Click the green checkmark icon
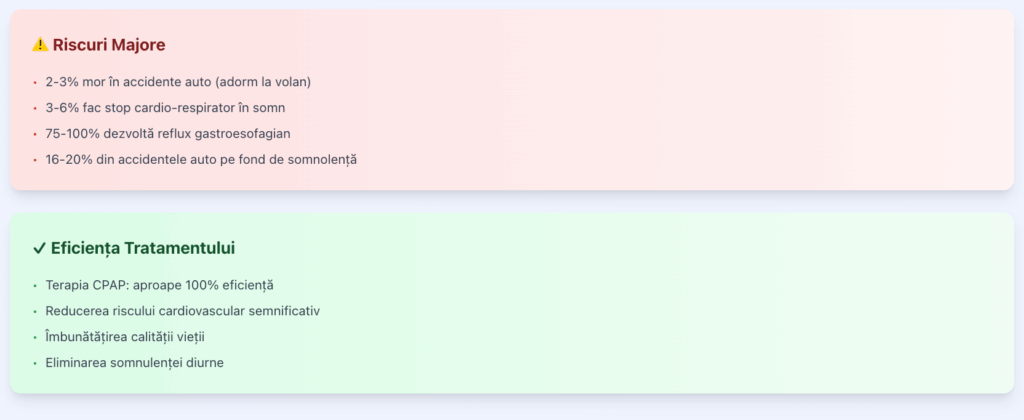 39,248
